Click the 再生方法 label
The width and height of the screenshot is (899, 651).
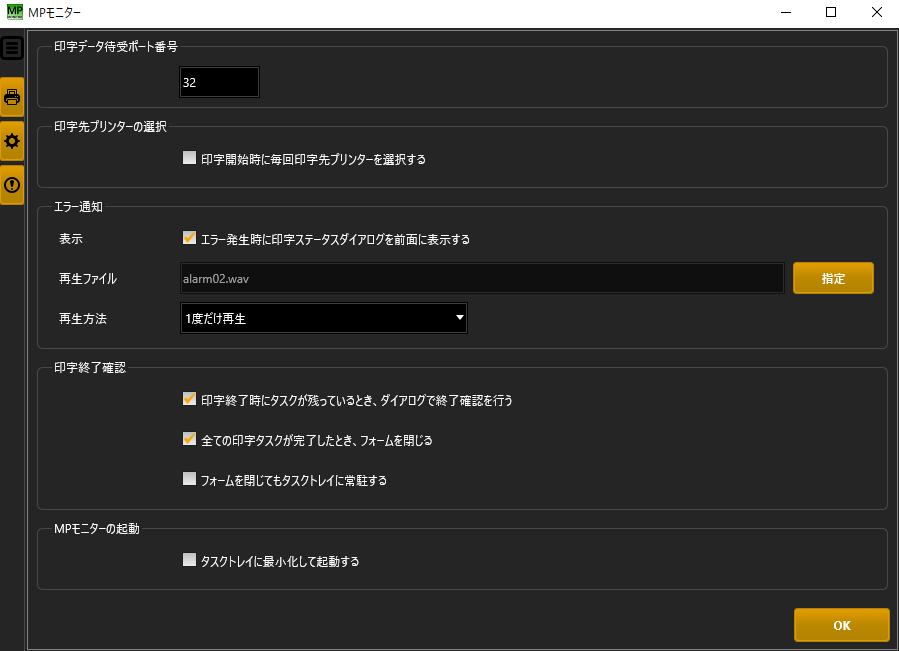83,319
